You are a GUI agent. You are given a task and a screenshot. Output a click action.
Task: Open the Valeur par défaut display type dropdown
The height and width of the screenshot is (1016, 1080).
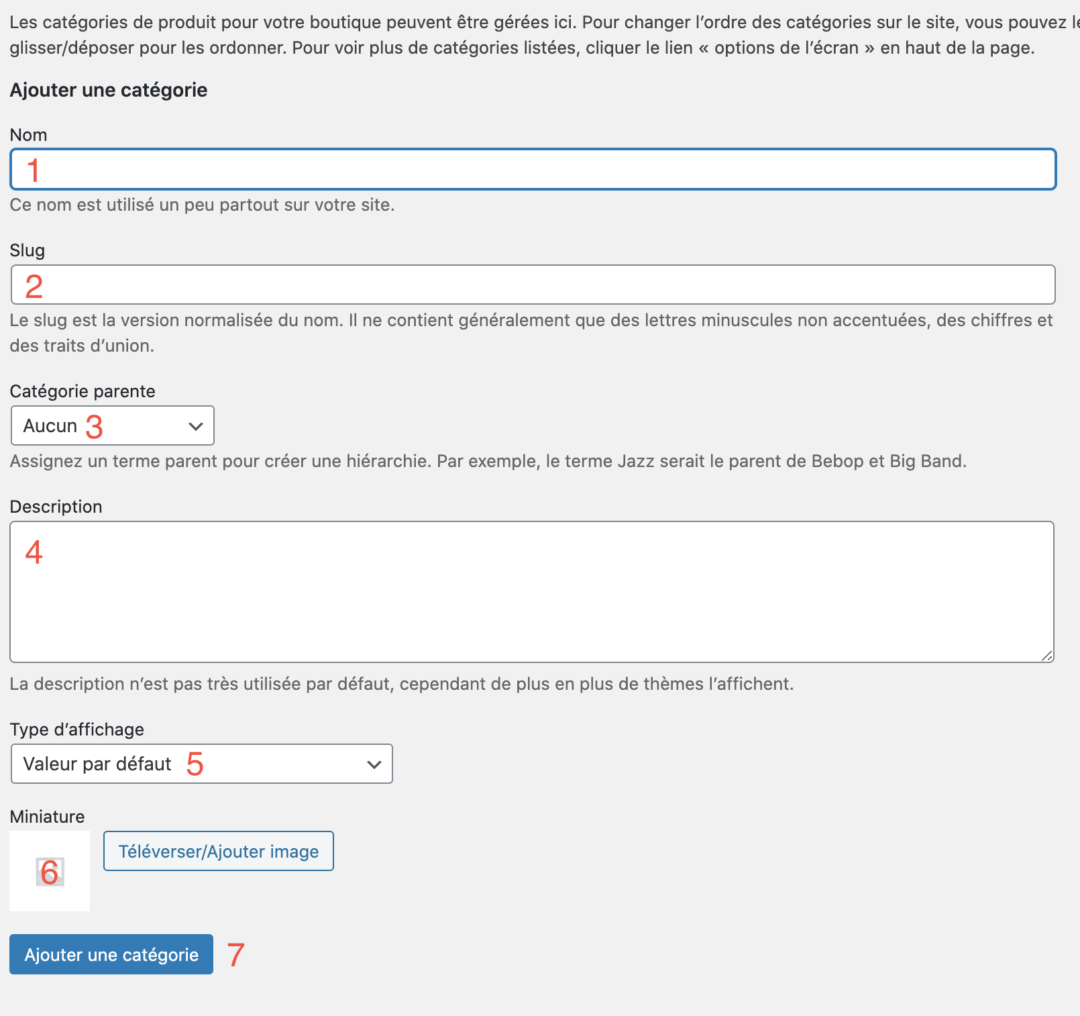202,764
